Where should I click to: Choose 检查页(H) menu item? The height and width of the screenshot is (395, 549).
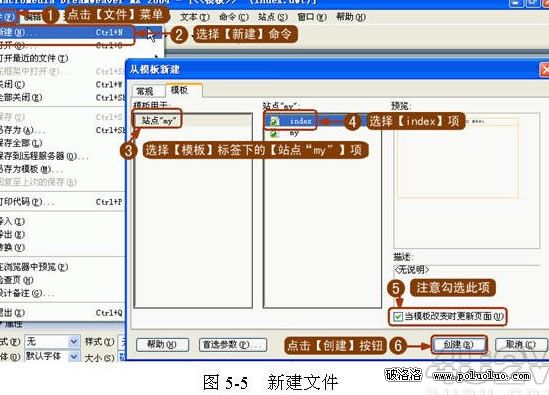tap(63, 280)
